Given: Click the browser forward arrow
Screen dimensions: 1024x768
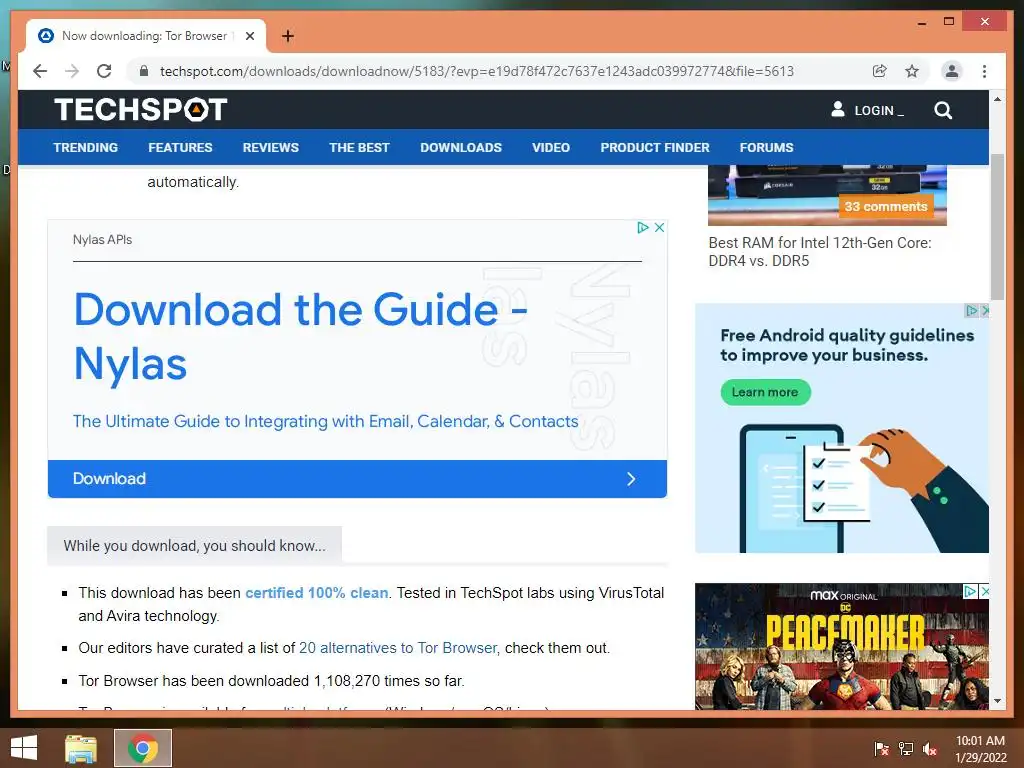Looking at the screenshot, I should pos(72,71).
